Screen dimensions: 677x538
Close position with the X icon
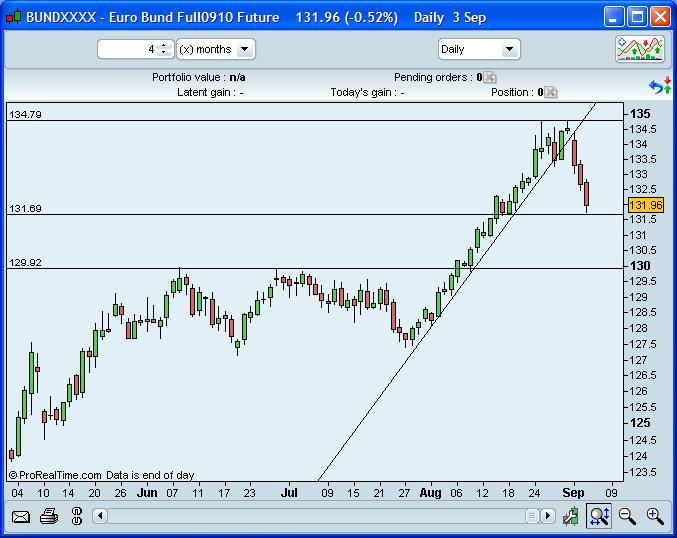550,92
